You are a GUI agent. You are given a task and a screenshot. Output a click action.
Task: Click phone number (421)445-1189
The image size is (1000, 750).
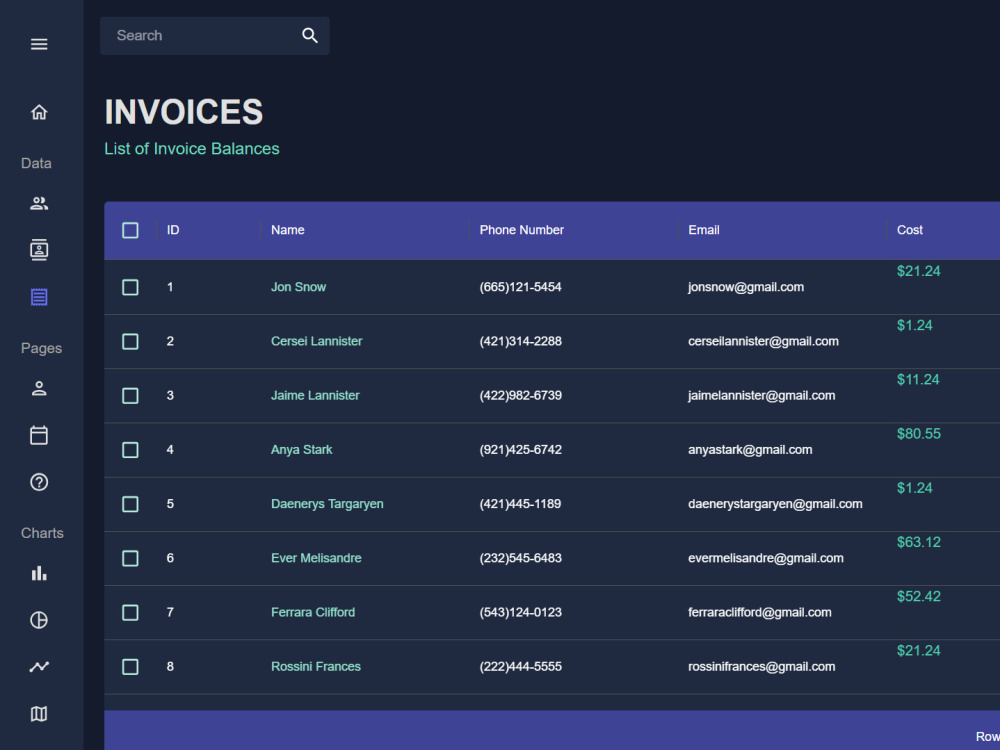click(x=520, y=504)
